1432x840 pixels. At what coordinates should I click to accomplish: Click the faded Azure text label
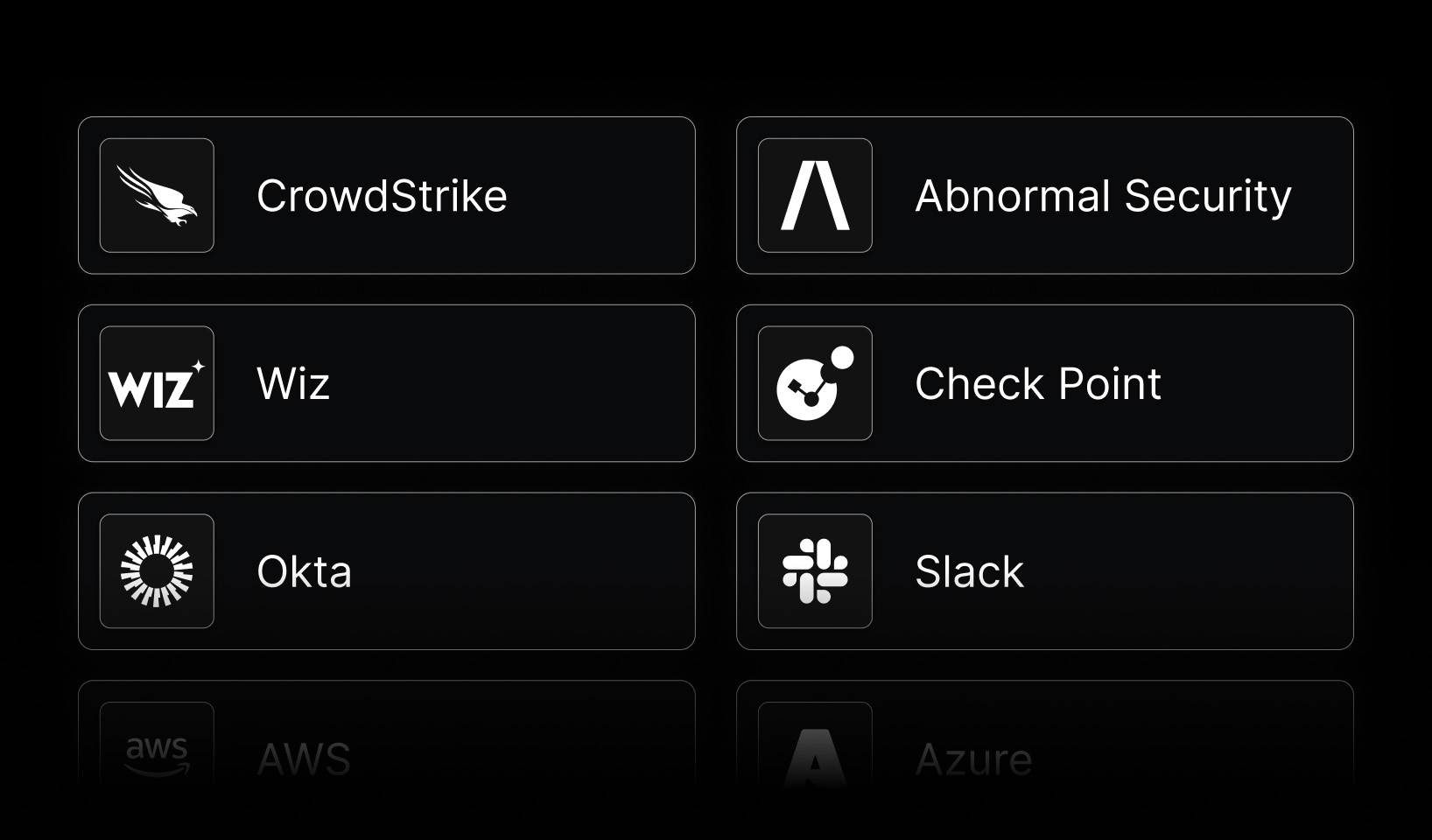[x=973, y=759]
